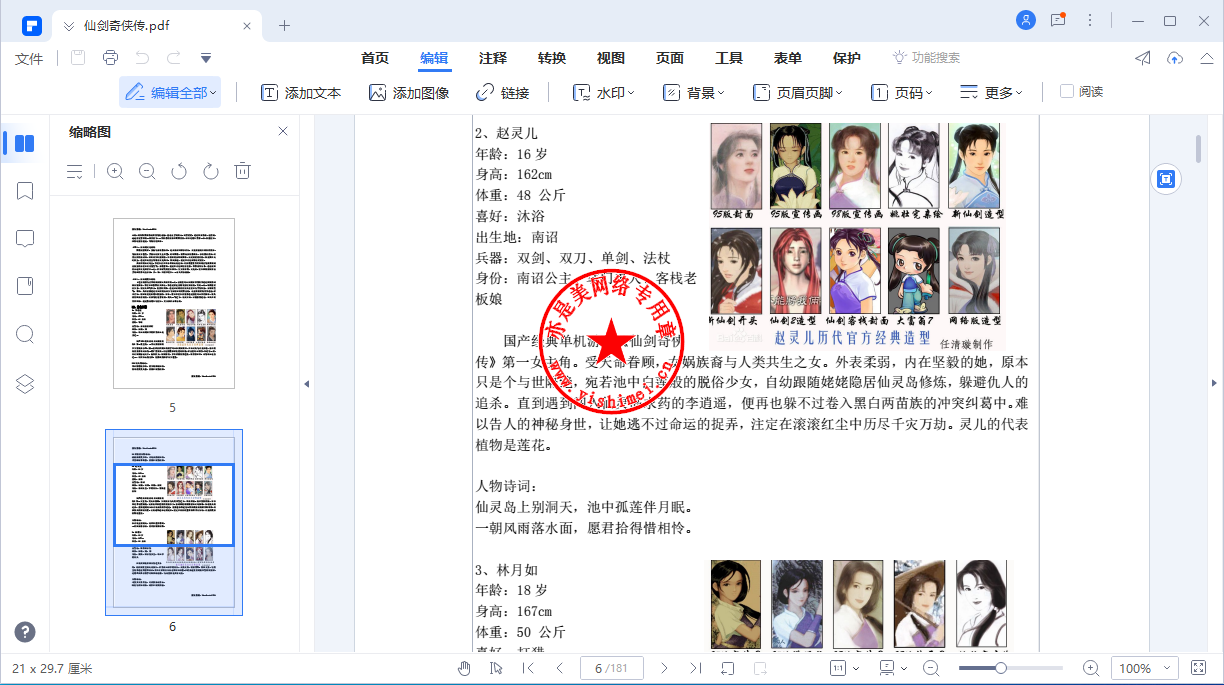The width and height of the screenshot is (1224, 685).
Task: Jump to the first page
Action: click(528, 668)
